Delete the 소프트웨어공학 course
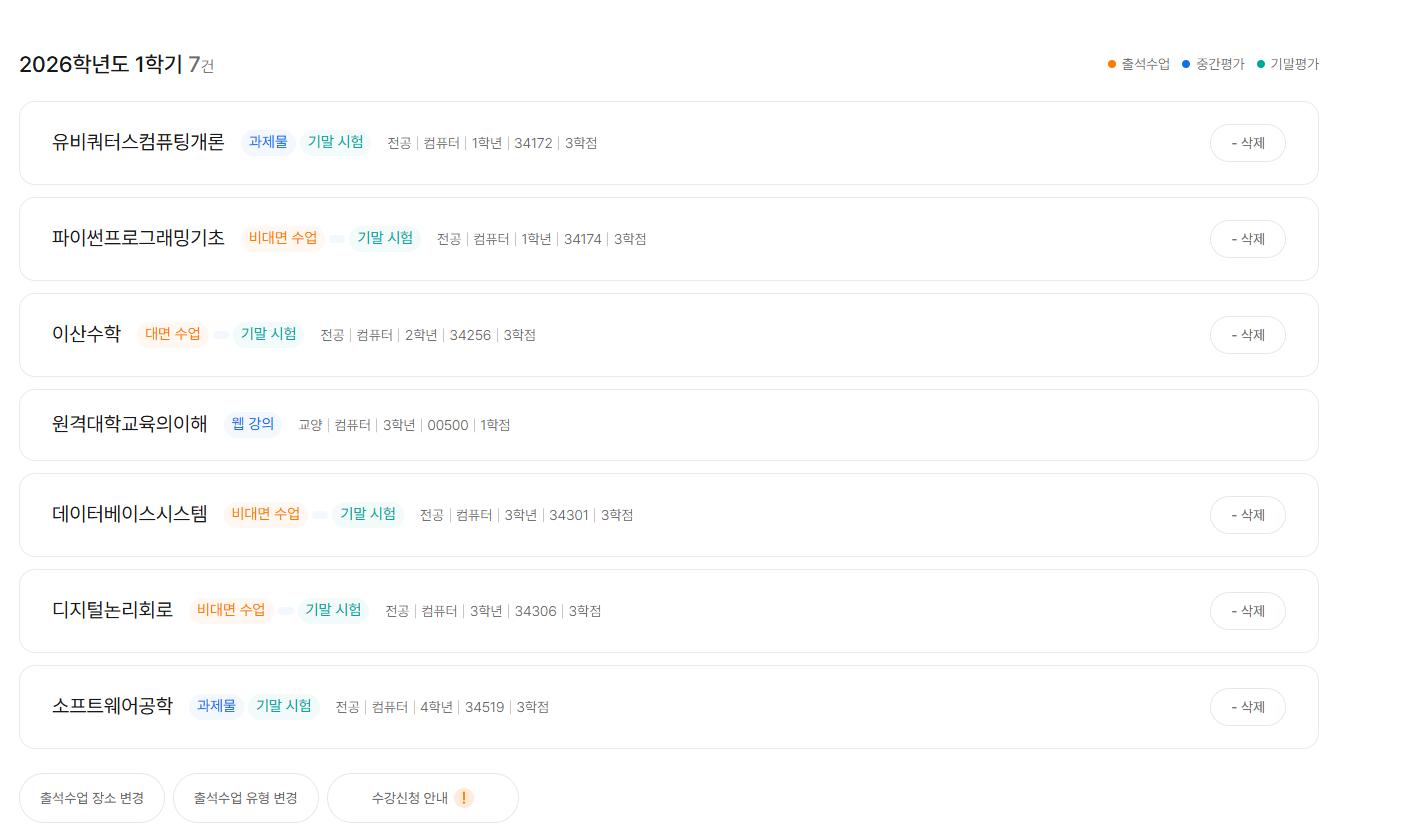 [1247, 707]
